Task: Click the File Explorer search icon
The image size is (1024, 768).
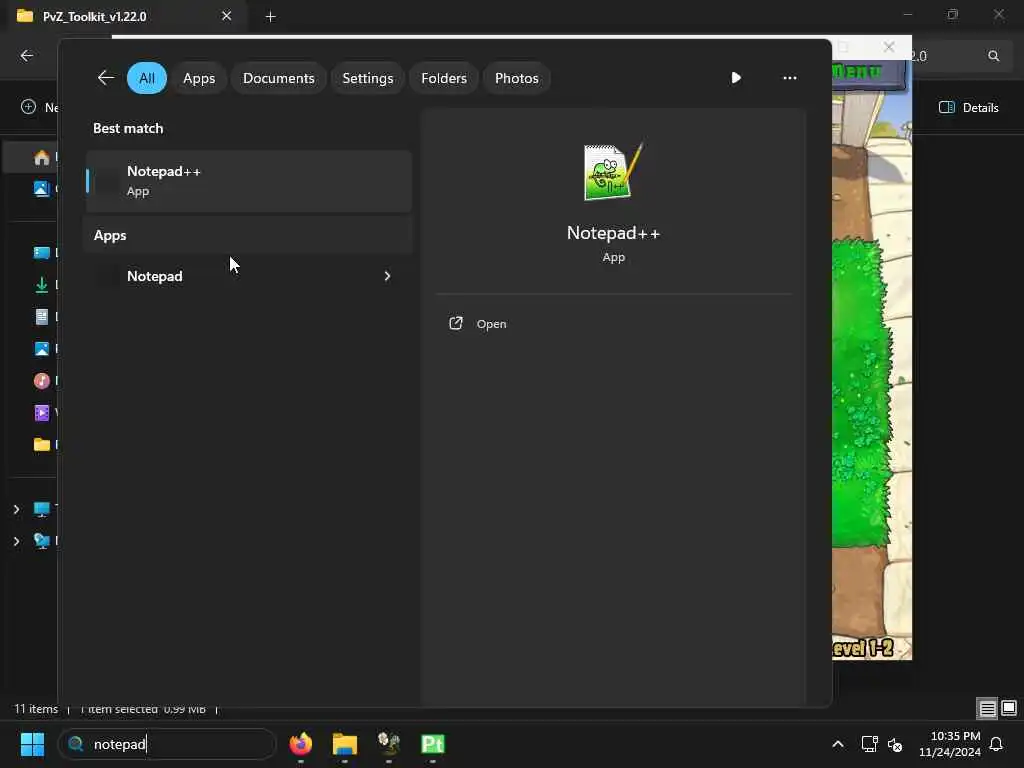Action: 993,56
